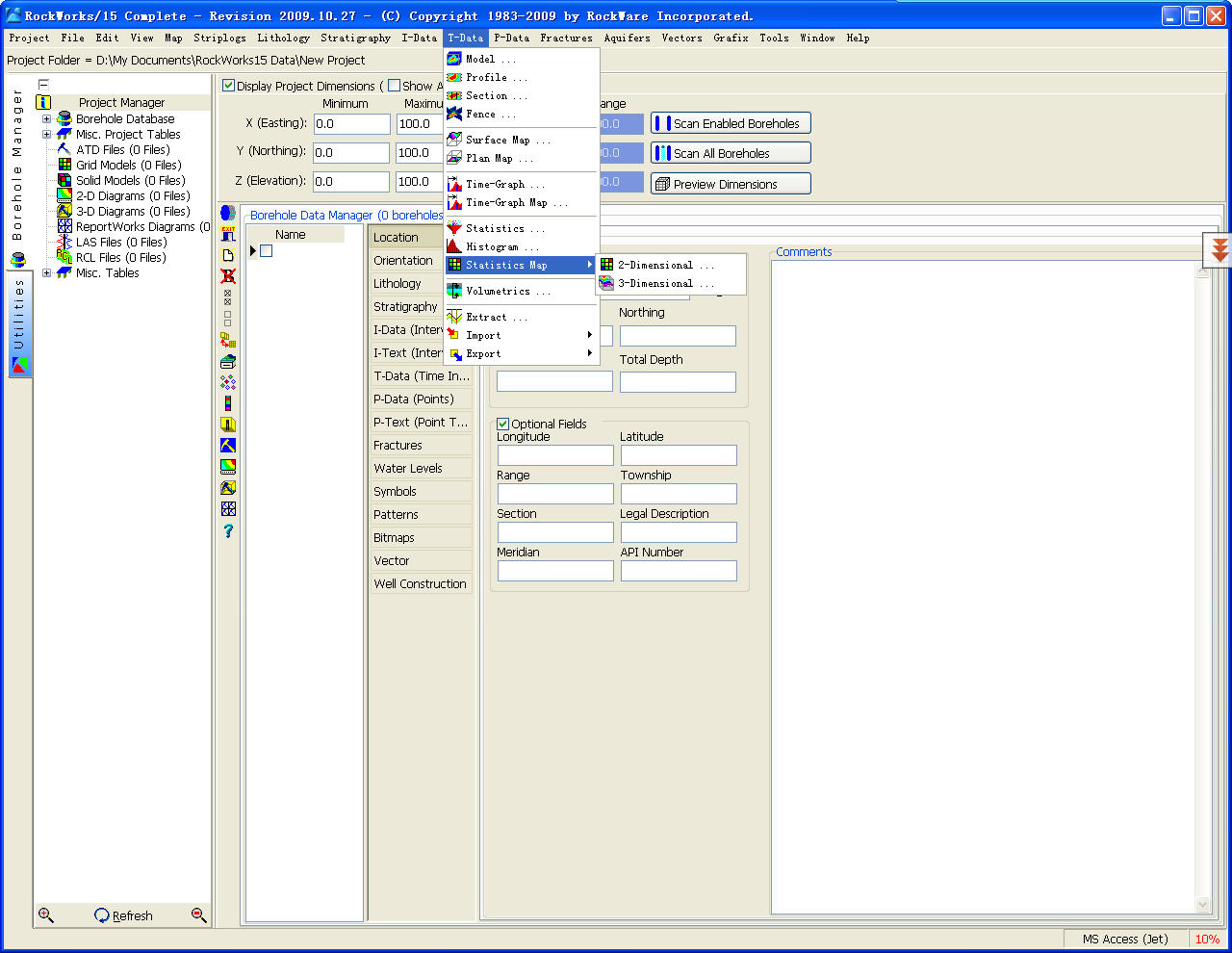Click the Project Manager info icon

coord(43,102)
